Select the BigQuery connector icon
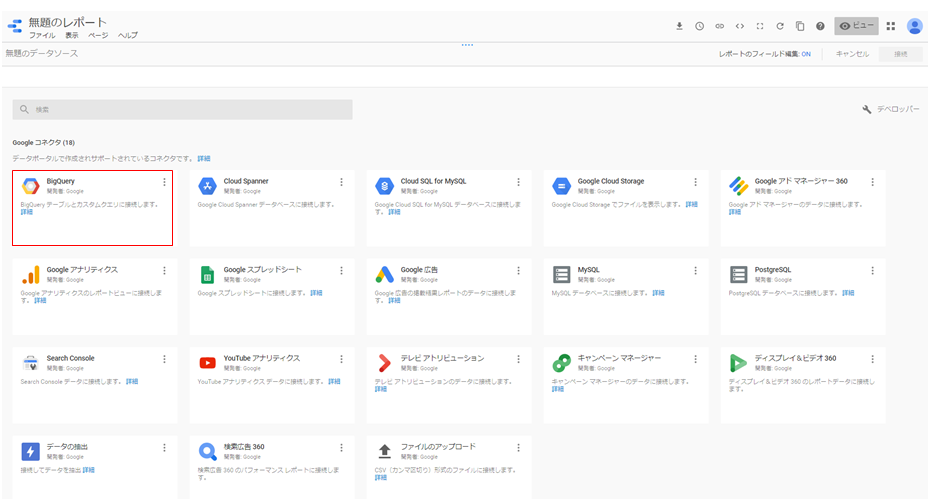This screenshot has height=499, width=929. click(30, 186)
